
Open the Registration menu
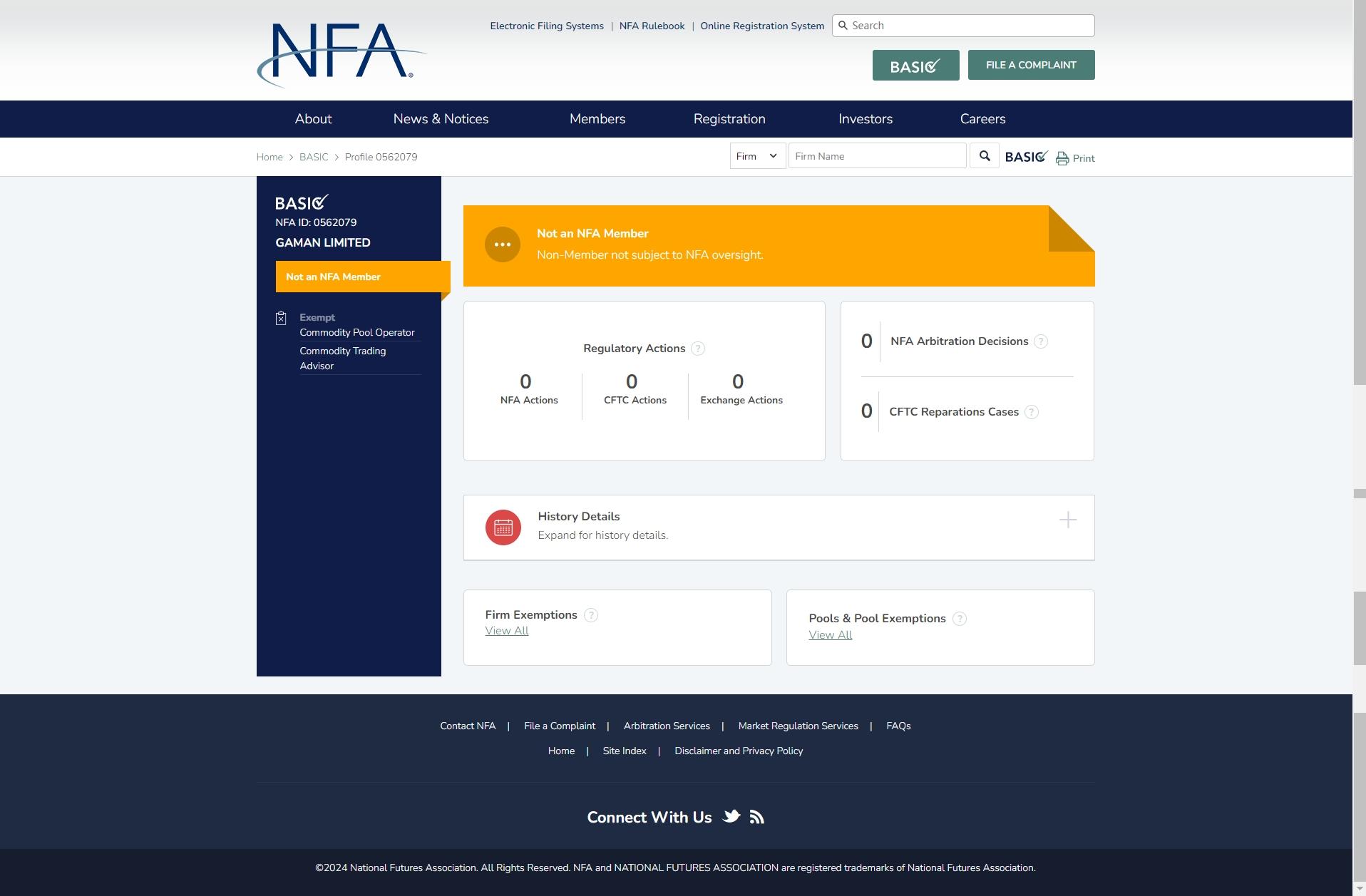(729, 119)
